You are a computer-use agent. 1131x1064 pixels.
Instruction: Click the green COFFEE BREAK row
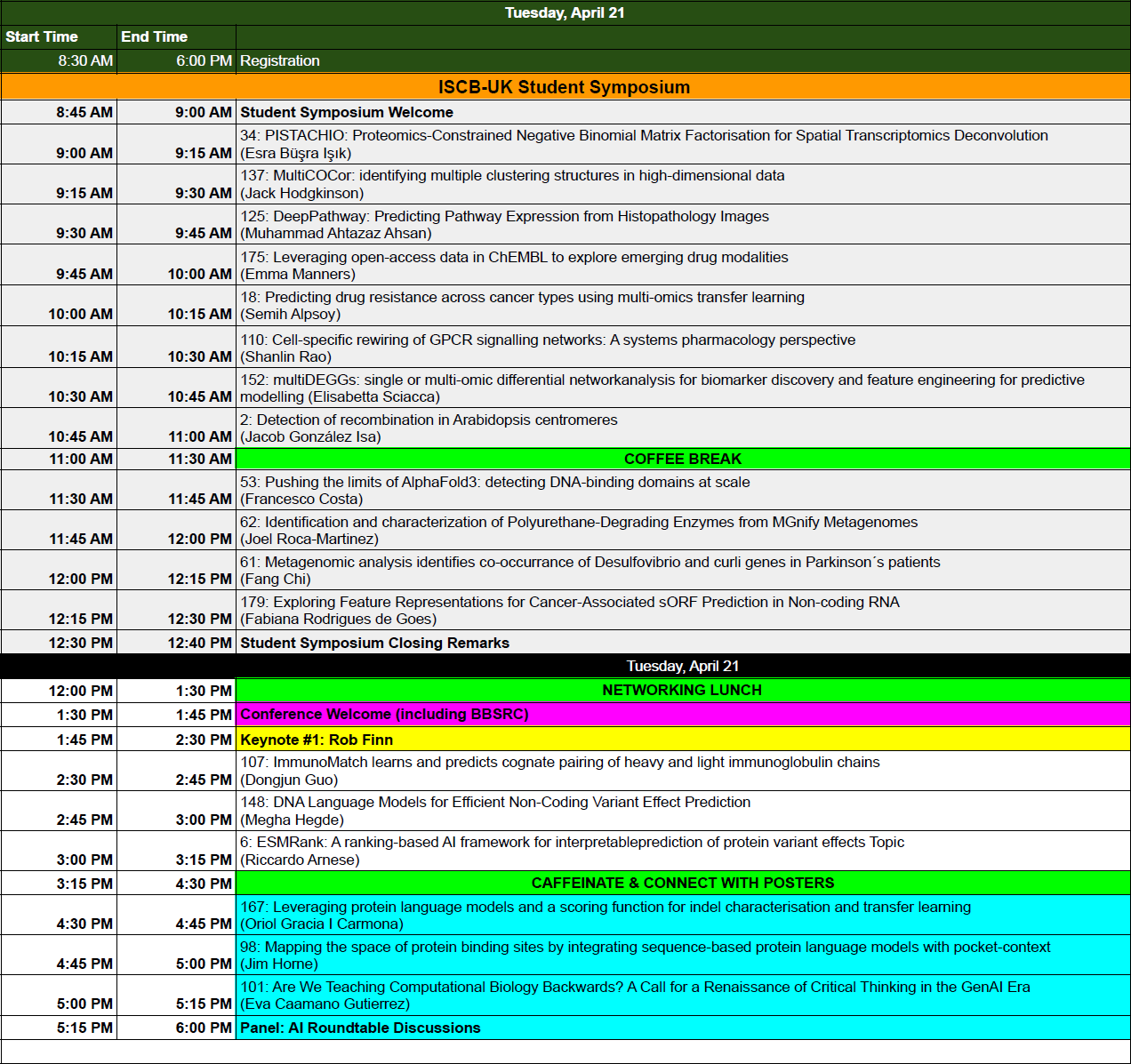click(x=682, y=459)
